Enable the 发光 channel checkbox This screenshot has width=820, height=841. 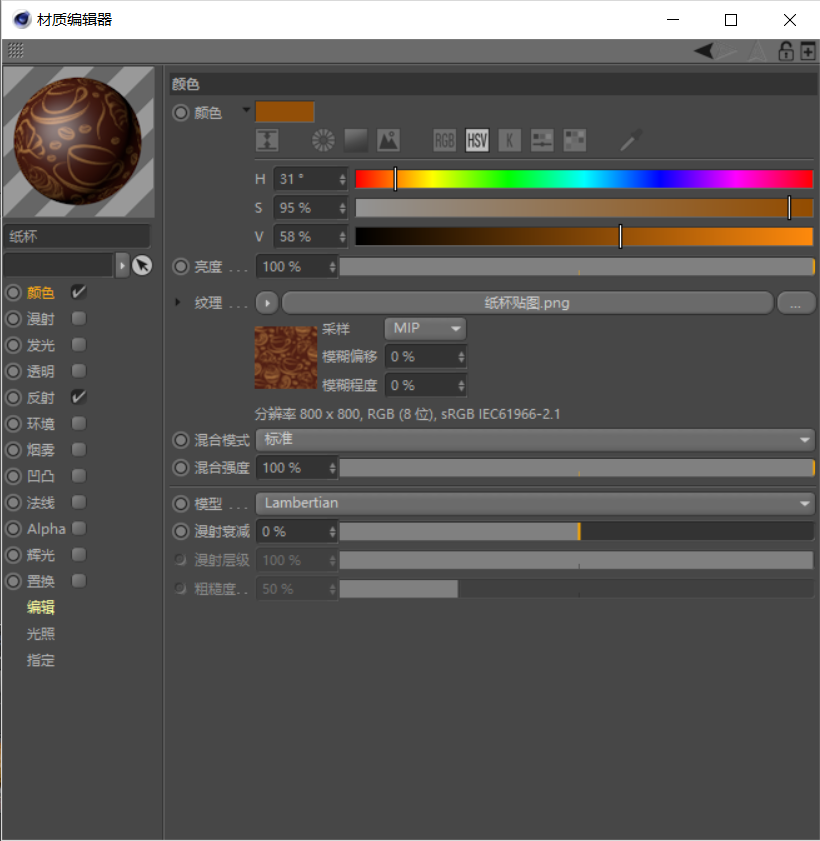pyautogui.click(x=79, y=345)
